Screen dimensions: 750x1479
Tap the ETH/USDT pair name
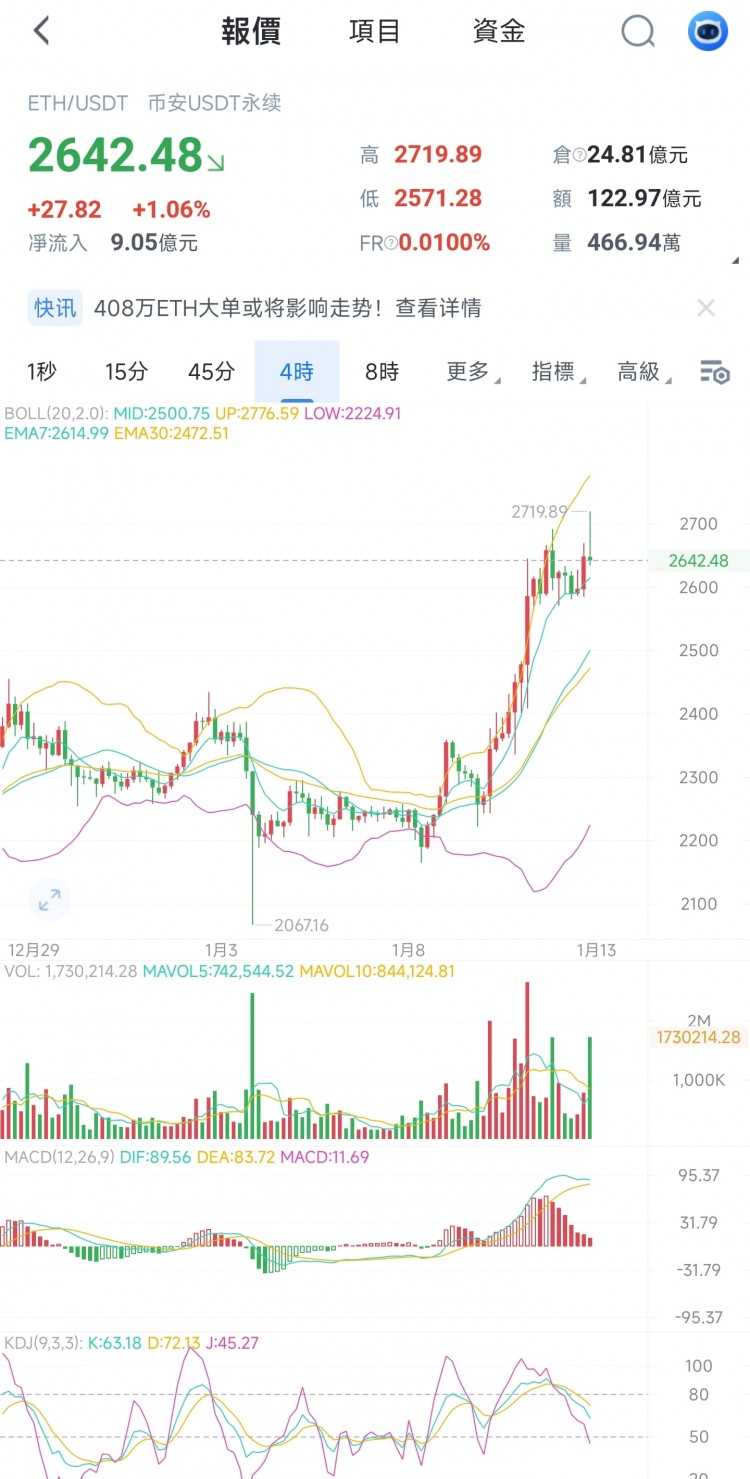(77, 103)
